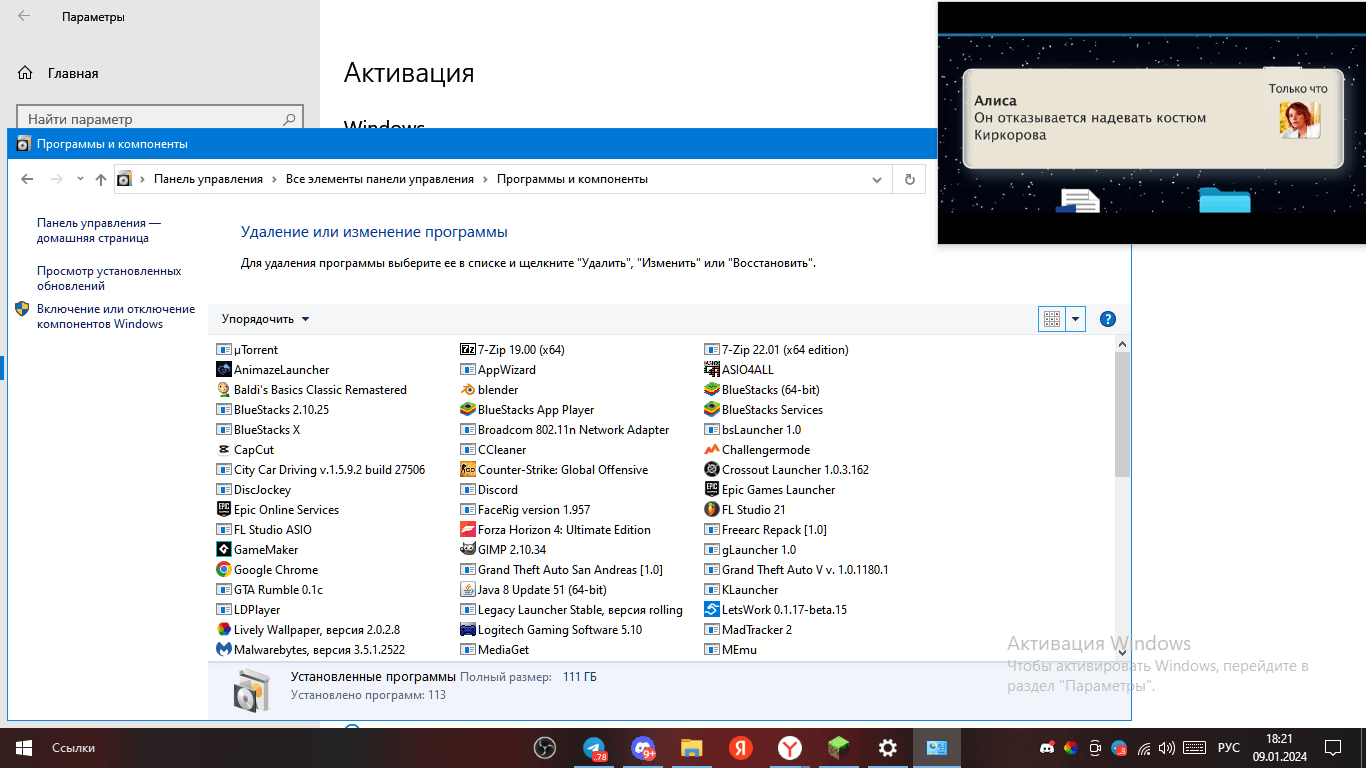Open Включение или отключение компонентов Windows

(116, 316)
